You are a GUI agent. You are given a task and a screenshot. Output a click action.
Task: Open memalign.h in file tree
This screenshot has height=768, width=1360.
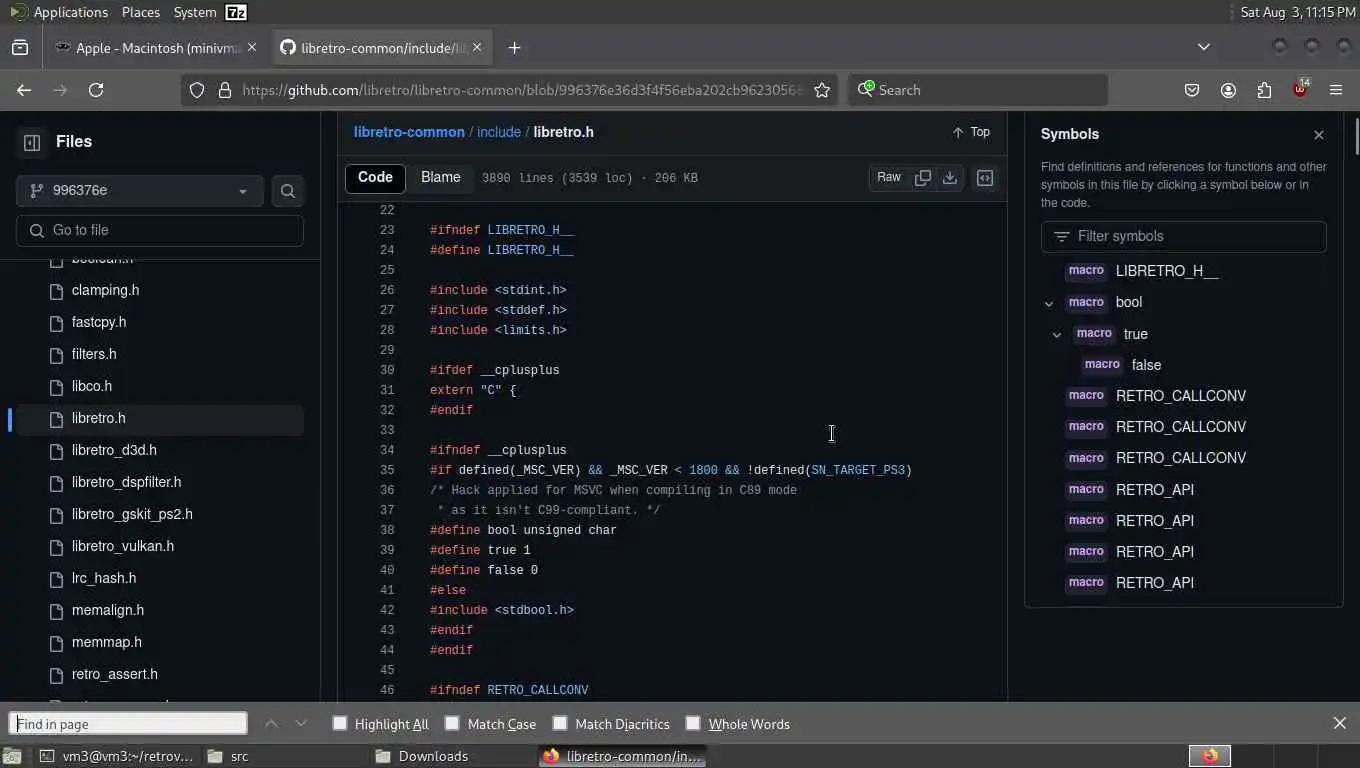point(108,610)
